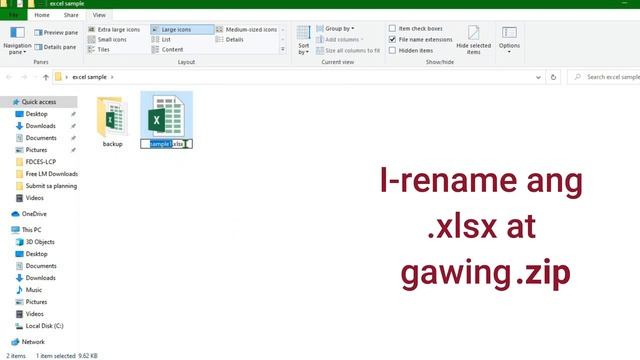This screenshot has width=640, height=360.
Task: Open Documents under This PC
Action: point(41,266)
